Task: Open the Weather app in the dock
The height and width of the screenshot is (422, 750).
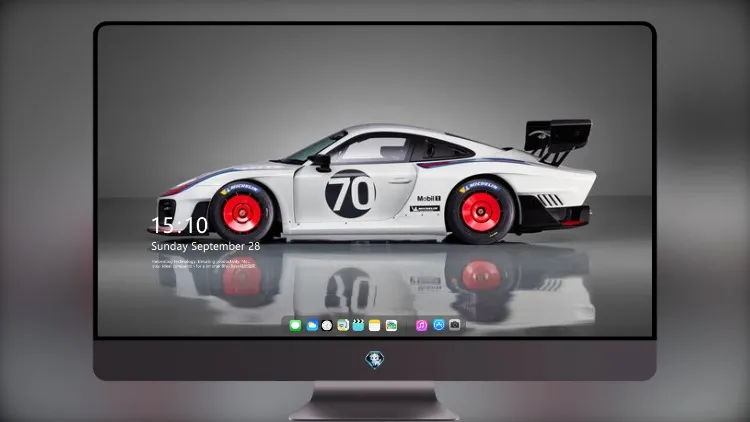Action: 311,326
